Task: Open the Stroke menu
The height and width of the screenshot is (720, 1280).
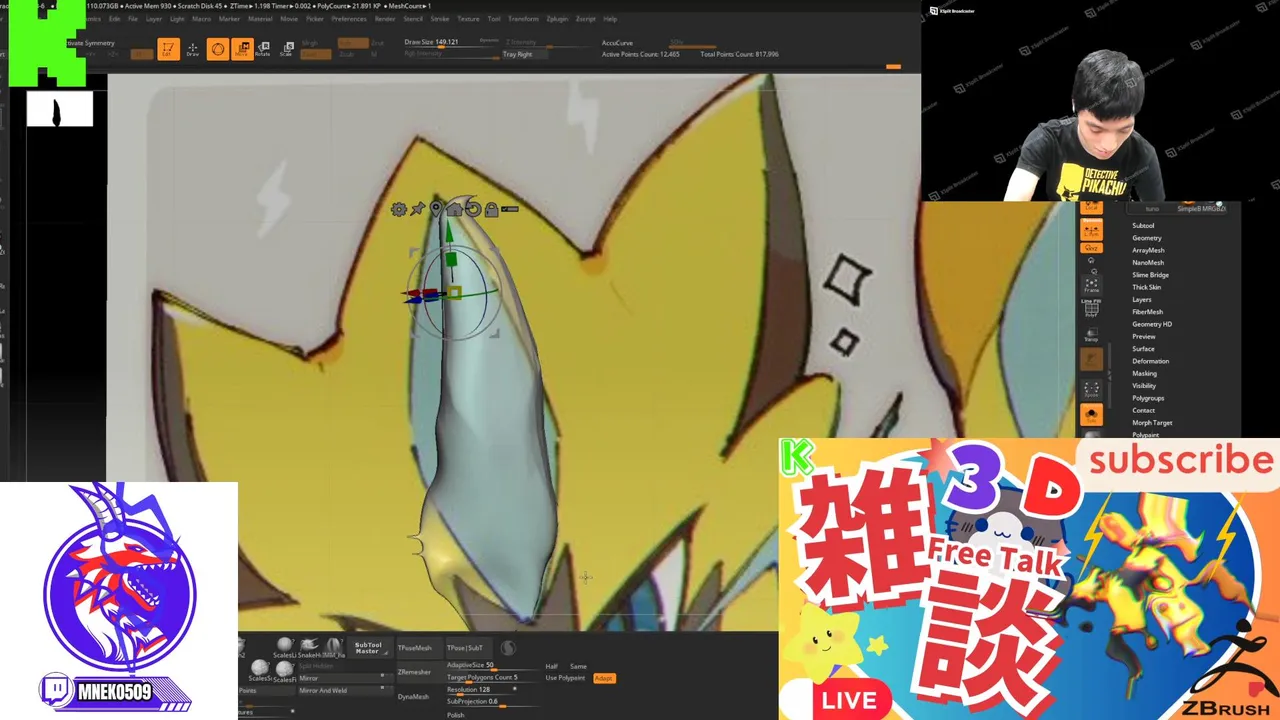Action: tap(440, 19)
